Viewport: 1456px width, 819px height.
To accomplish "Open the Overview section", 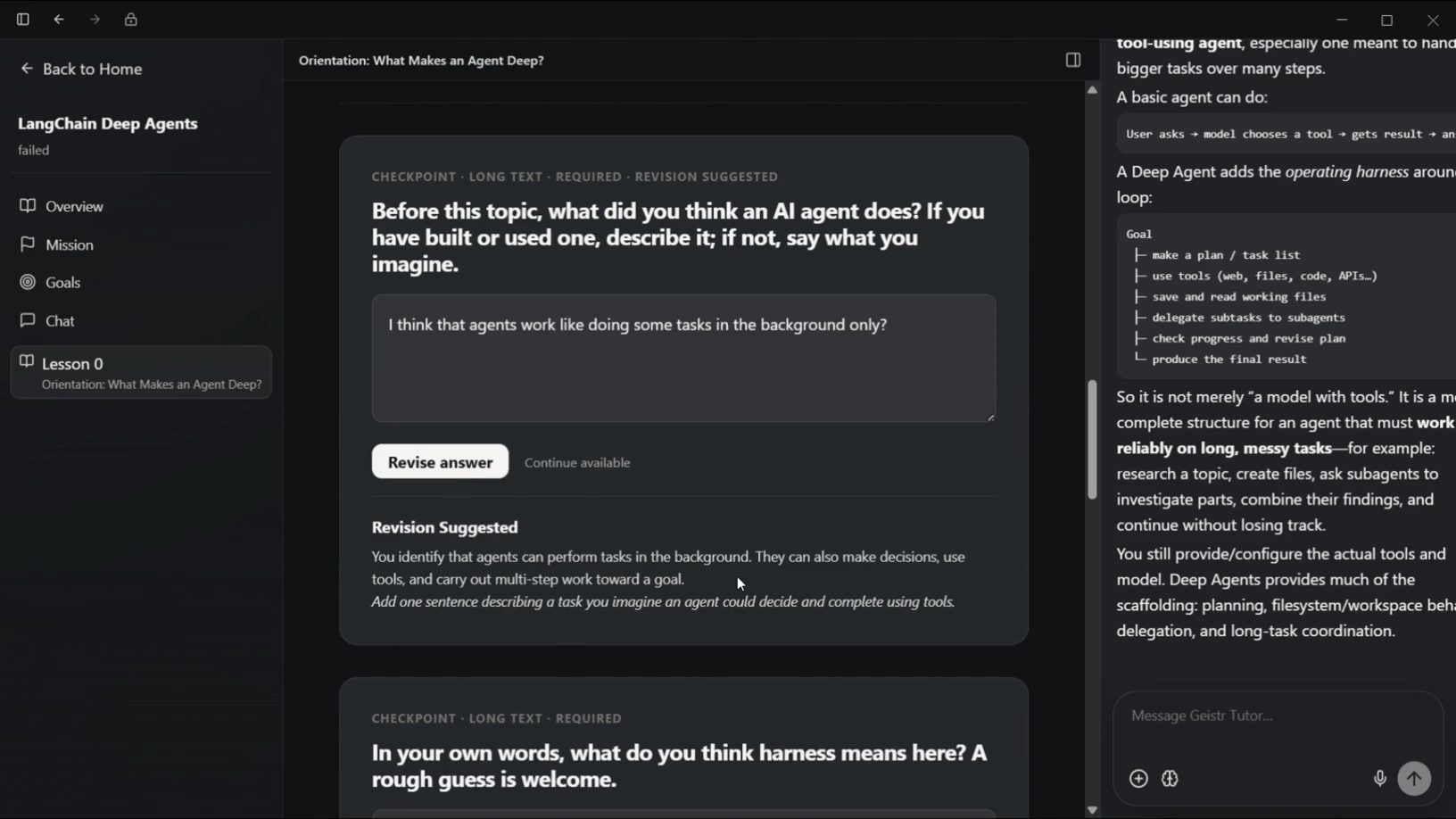I will coord(141,206).
